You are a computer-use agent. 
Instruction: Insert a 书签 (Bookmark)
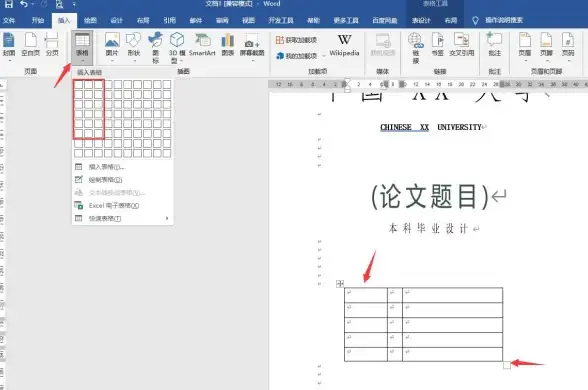tap(438, 45)
